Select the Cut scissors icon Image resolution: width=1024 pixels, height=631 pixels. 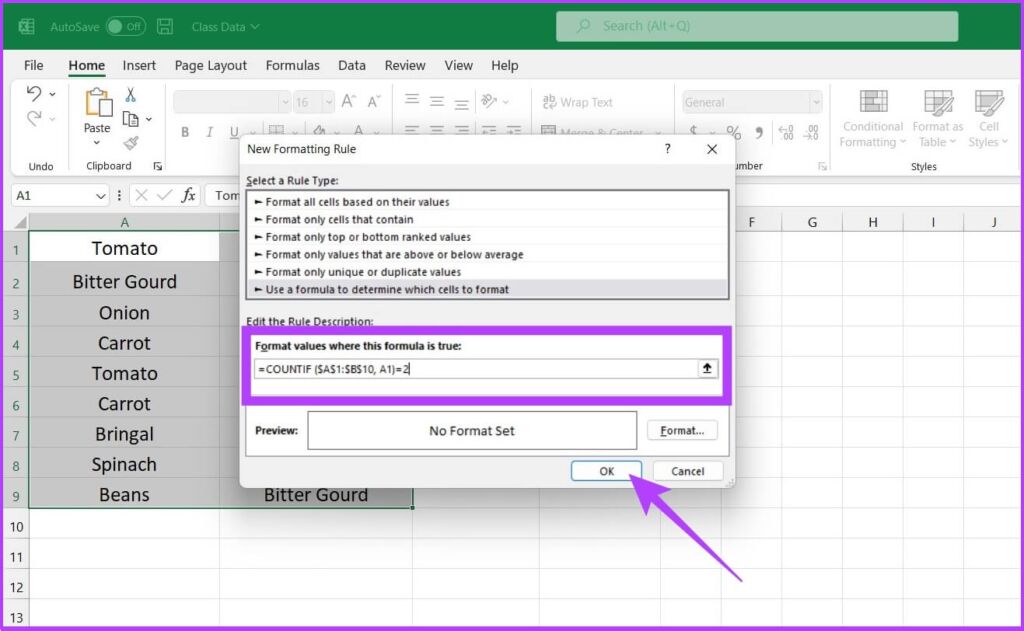[x=131, y=94]
